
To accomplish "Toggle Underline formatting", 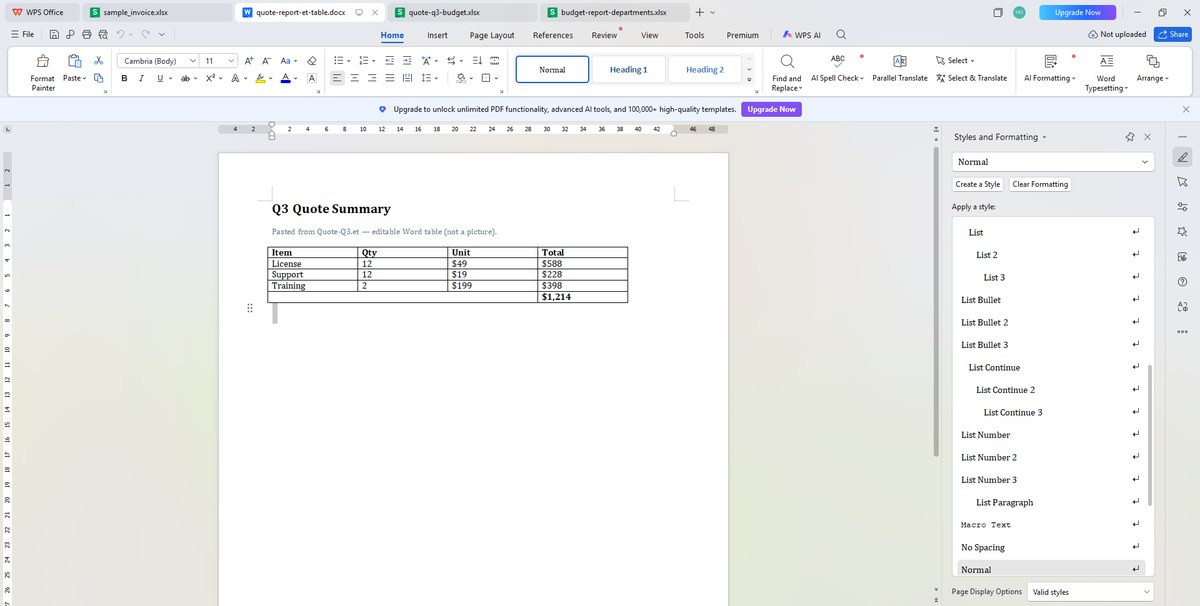I will [x=159, y=78].
